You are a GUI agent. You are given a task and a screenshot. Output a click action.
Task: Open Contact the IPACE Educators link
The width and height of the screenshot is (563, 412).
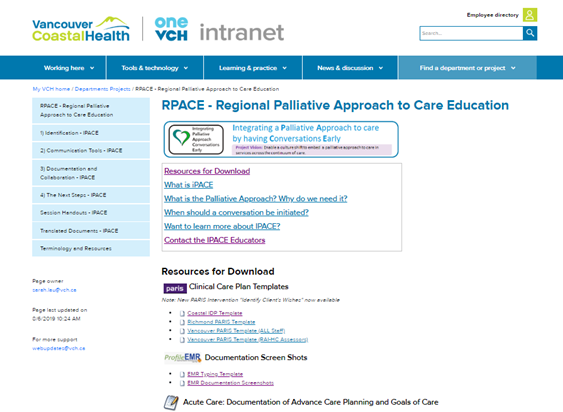click(215, 240)
